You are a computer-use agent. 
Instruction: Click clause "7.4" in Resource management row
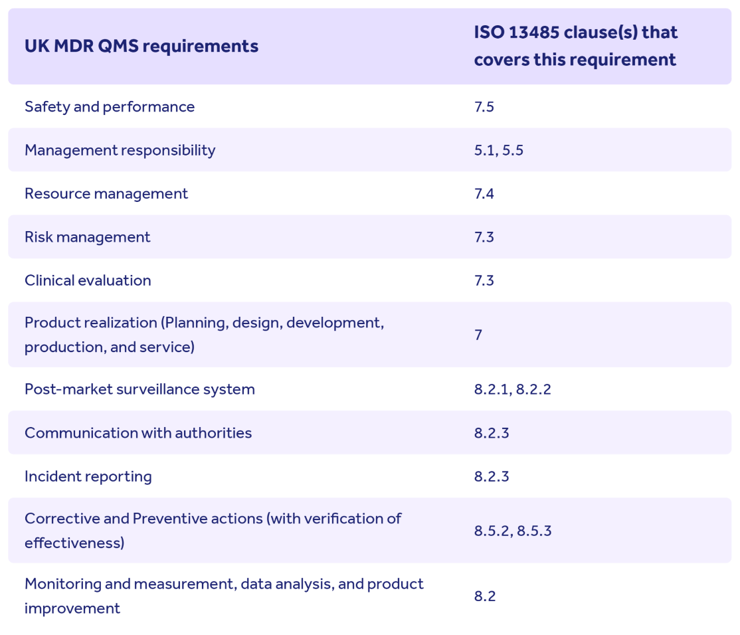[484, 194]
